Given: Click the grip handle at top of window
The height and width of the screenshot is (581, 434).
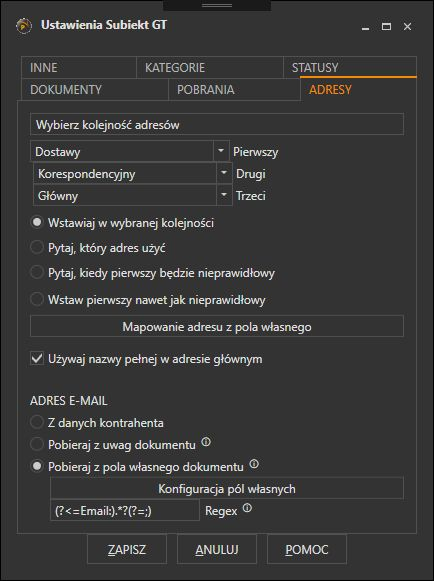Looking at the screenshot, I should pos(217,5).
